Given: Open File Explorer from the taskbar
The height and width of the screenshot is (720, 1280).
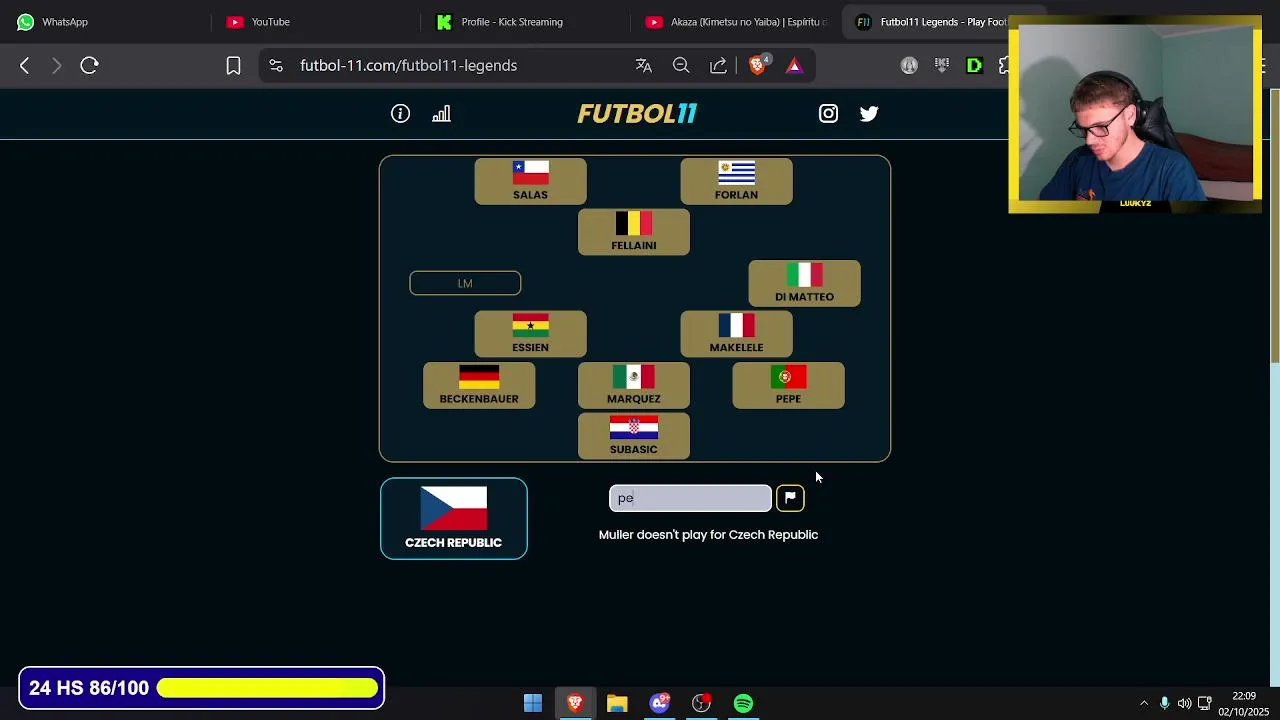Looking at the screenshot, I should coord(617,703).
